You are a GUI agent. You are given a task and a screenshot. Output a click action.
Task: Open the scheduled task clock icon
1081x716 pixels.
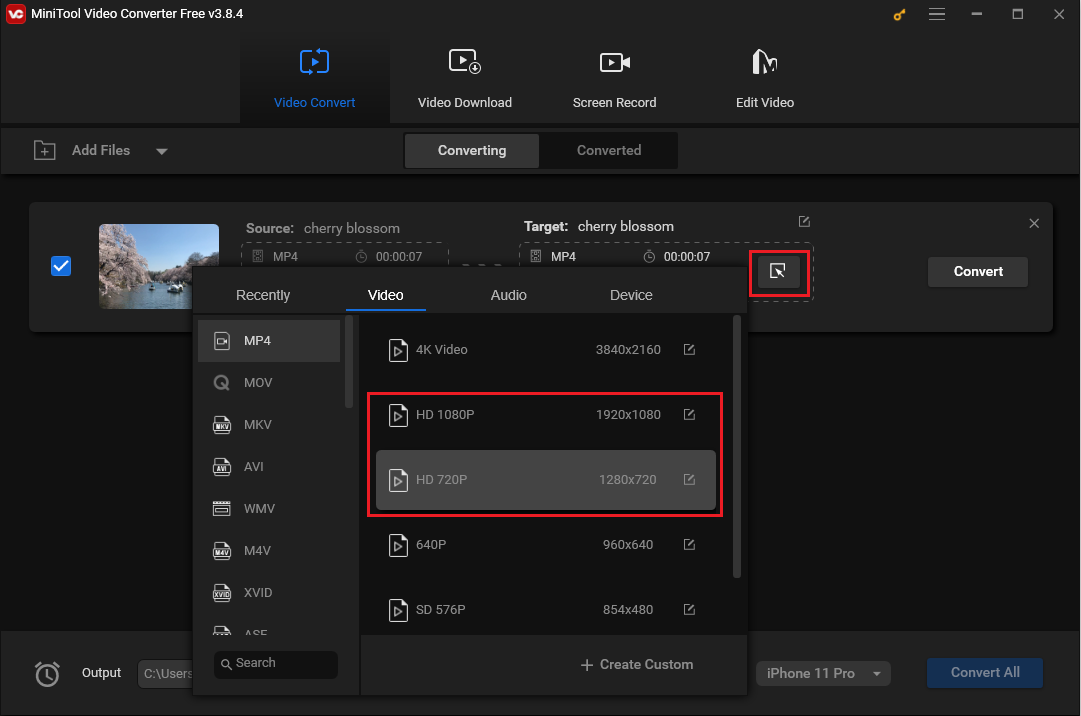tap(47, 673)
